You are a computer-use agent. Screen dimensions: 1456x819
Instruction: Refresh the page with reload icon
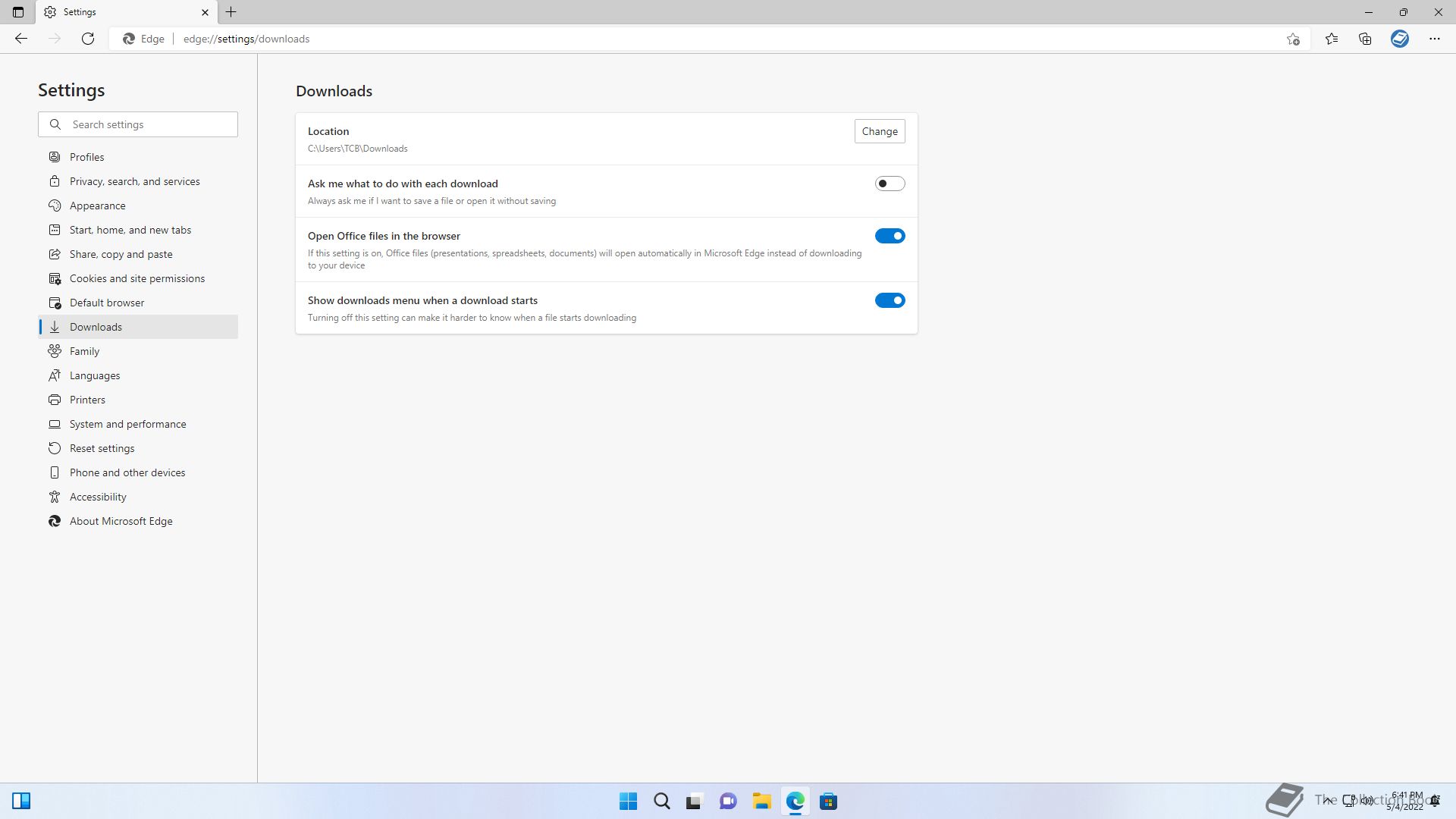click(88, 39)
